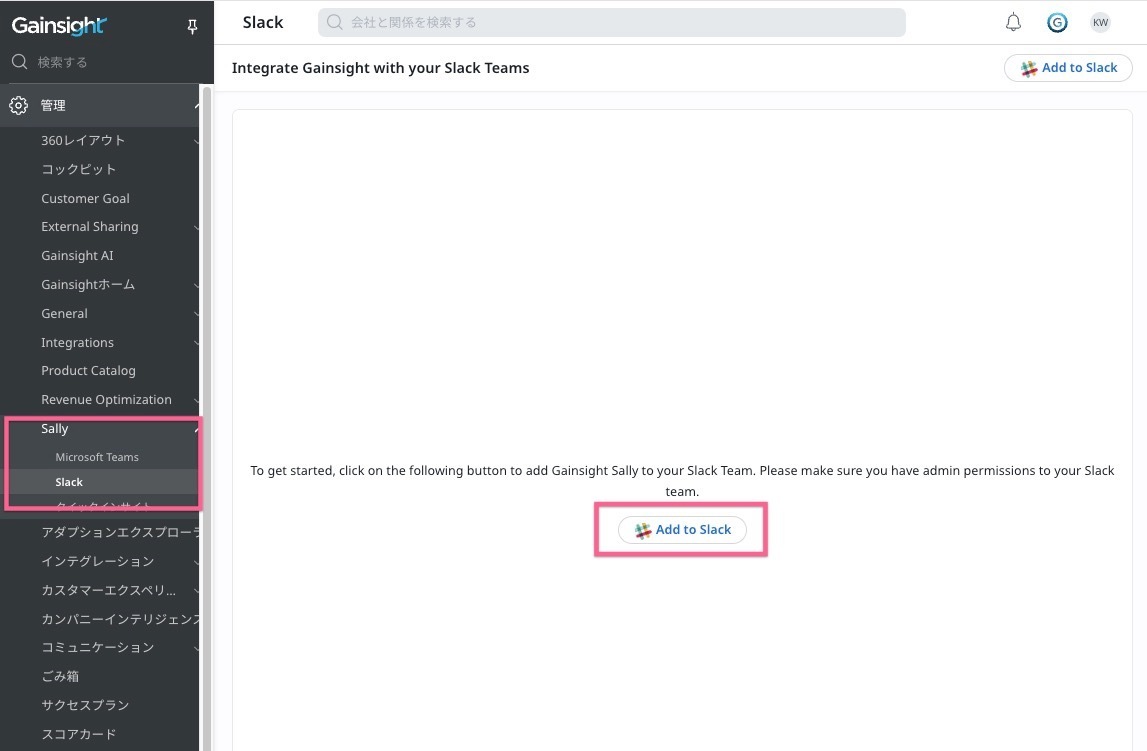Open Product Catalog in the sidebar
Viewport: 1147px width, 751px height.
pos(88,371)
